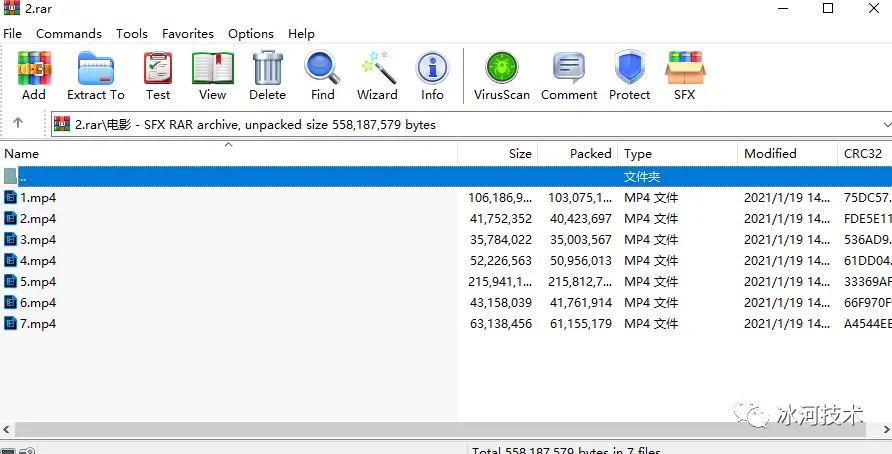Click the WinRAR title bar icon
This screenshot has width=892, height=454.
(x=11, y=8)
